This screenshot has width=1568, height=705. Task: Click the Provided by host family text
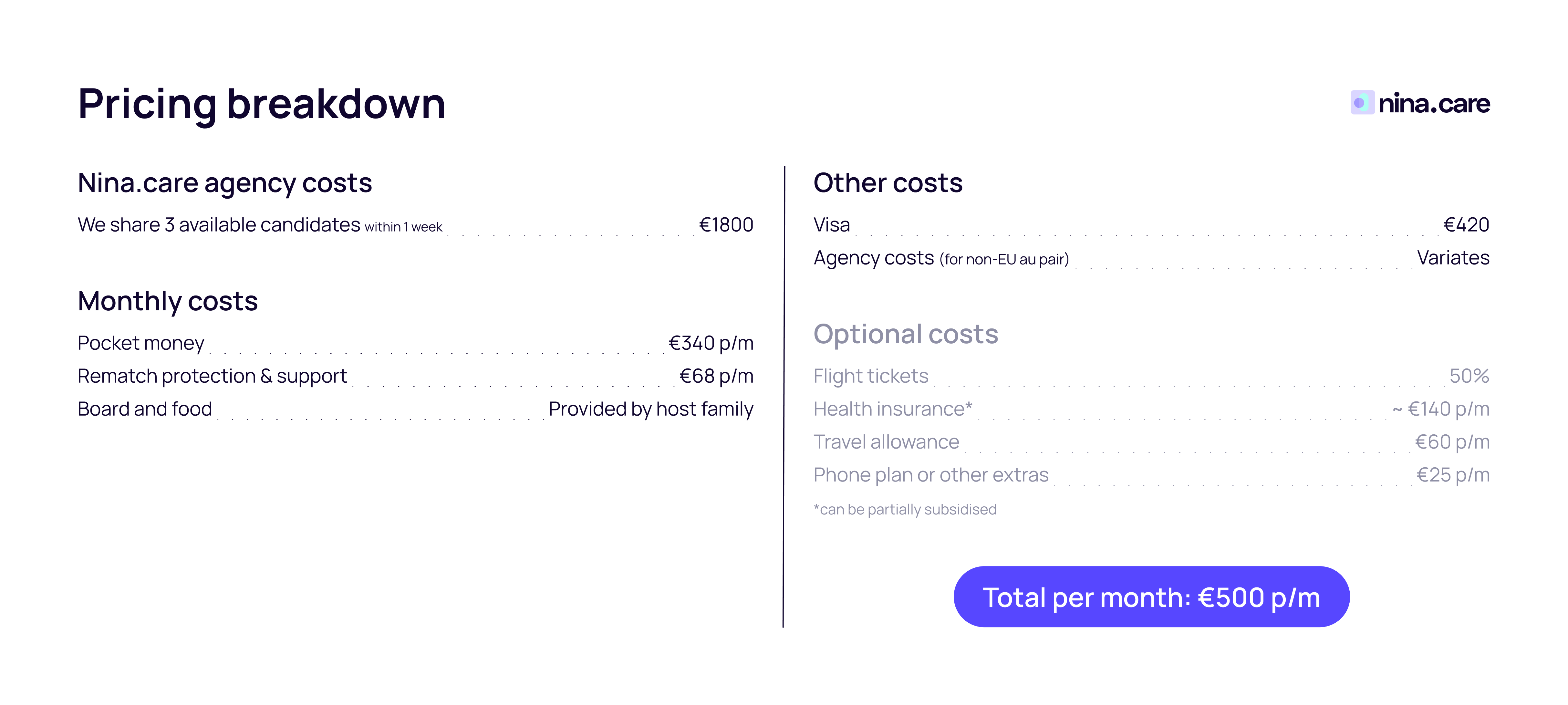[x=651, y=409]
